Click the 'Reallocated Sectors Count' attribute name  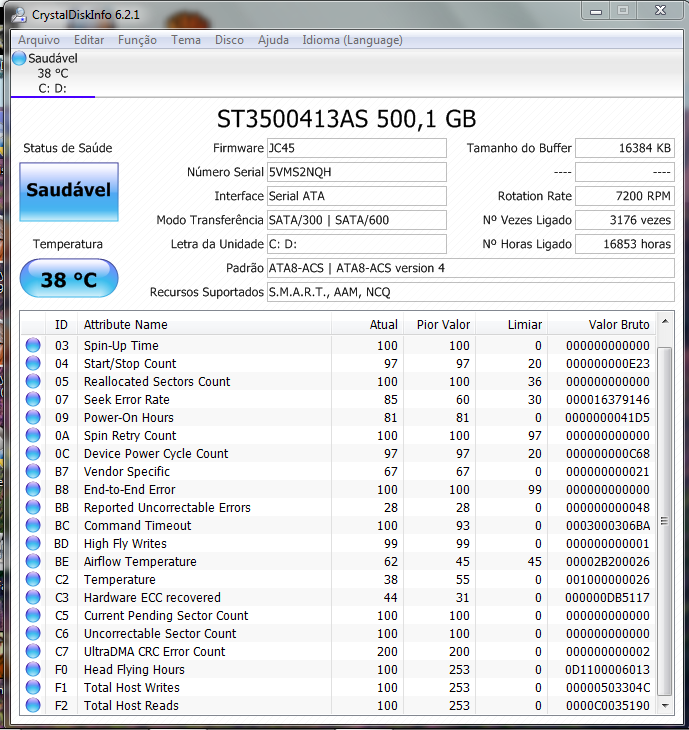point(157,381)
